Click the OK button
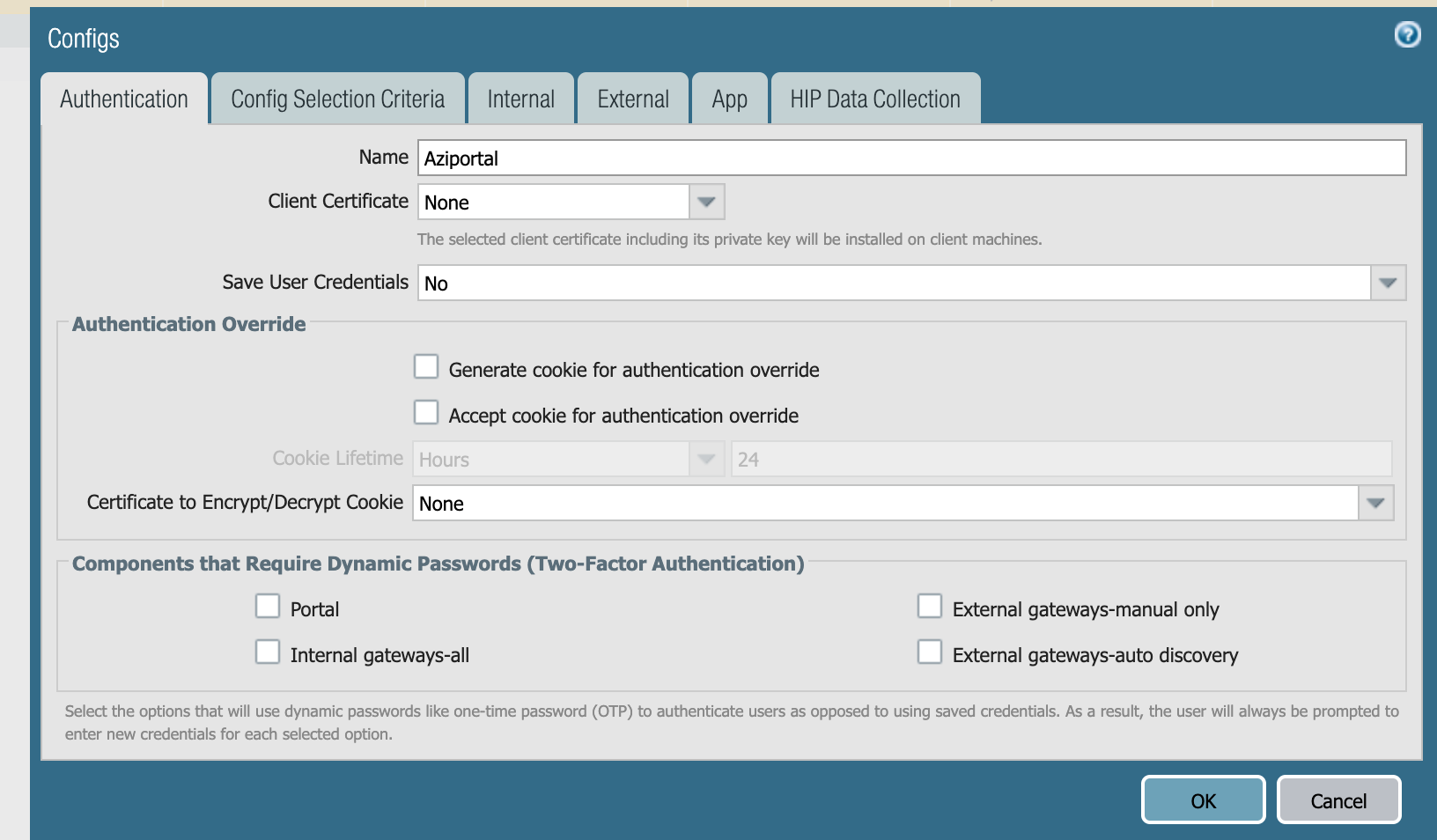 click(1203, 800)
